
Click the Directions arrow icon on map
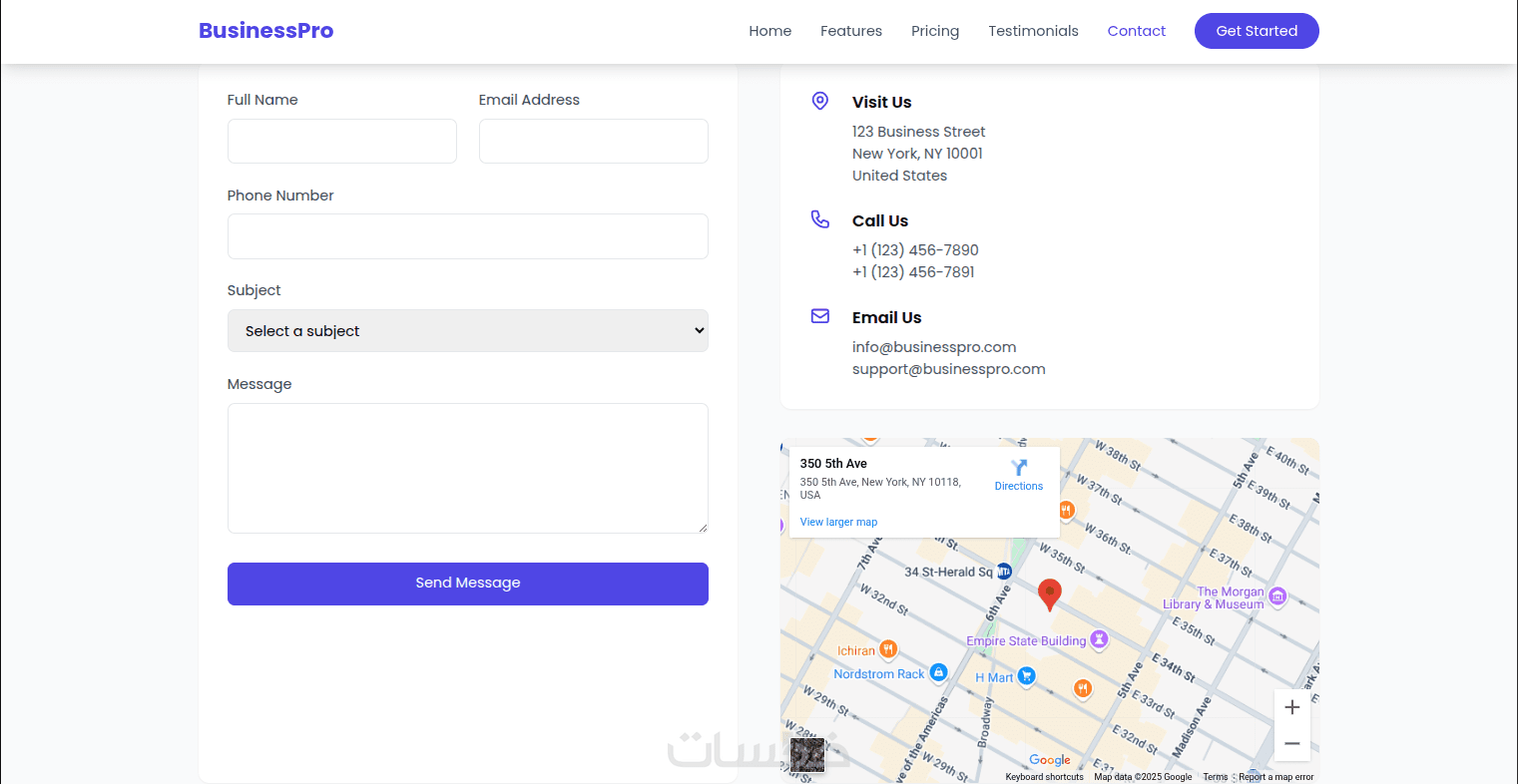click(1018, 468)
